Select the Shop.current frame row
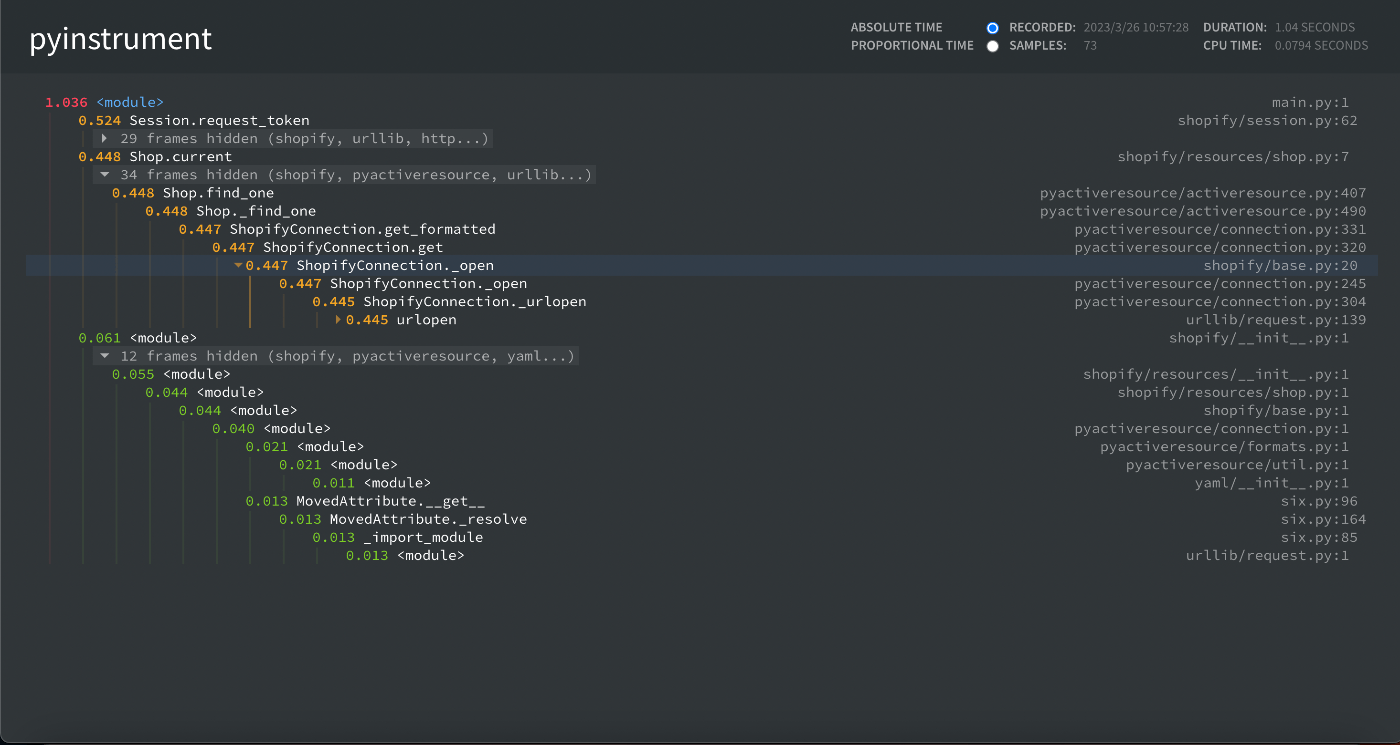Image resolution: width=1400 pixels, height=745 pixels. pos(180,157)
